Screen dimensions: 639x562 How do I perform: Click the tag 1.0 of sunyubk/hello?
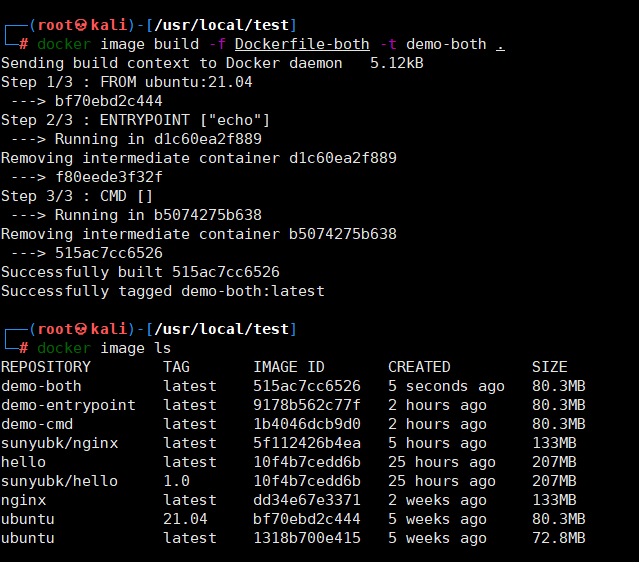coord(176,481)
